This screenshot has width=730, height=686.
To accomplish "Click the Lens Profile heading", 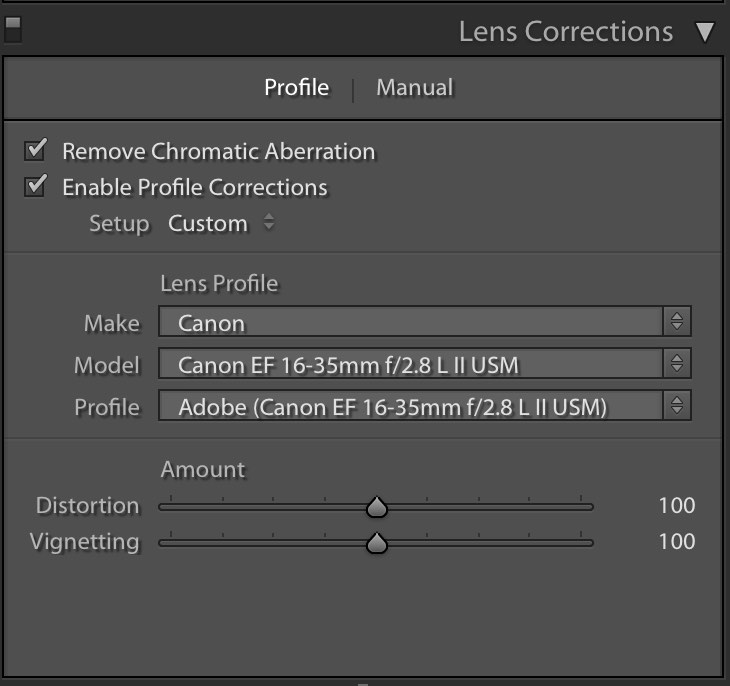I will (x=219, y=284).
